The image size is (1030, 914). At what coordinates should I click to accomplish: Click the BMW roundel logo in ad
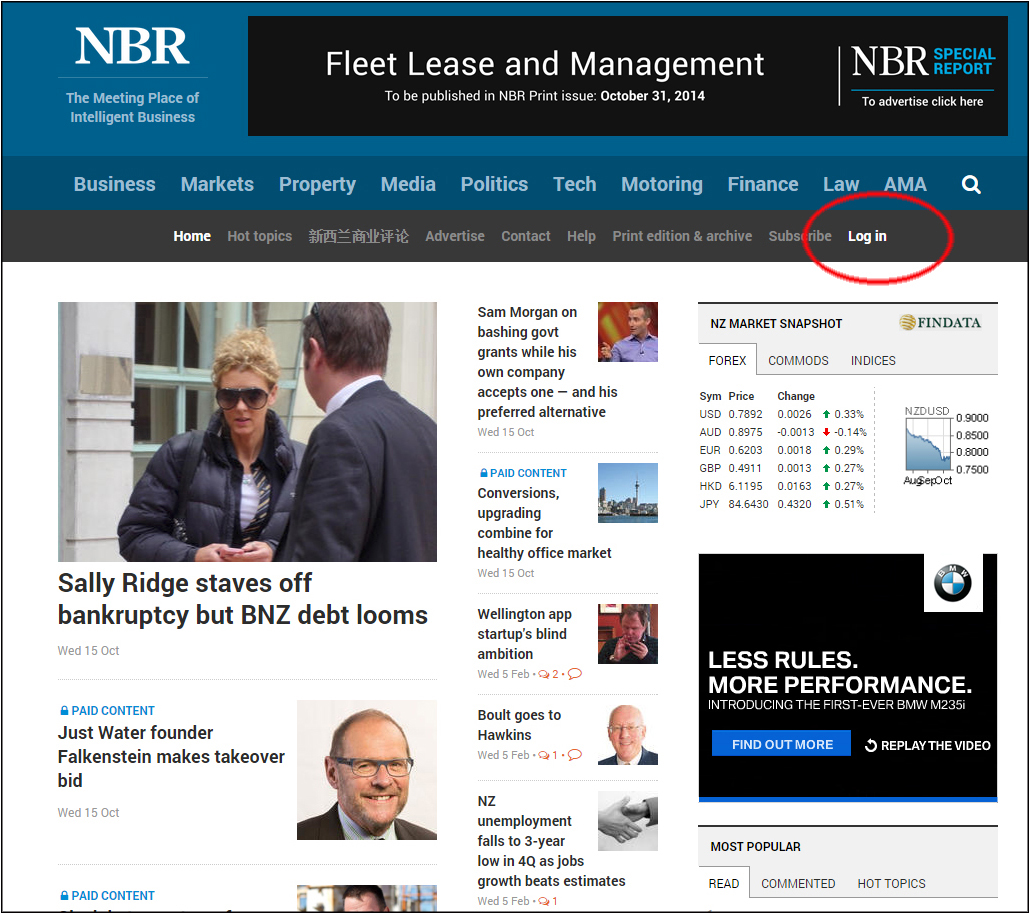pyautogui.click(x=952, y=583)
